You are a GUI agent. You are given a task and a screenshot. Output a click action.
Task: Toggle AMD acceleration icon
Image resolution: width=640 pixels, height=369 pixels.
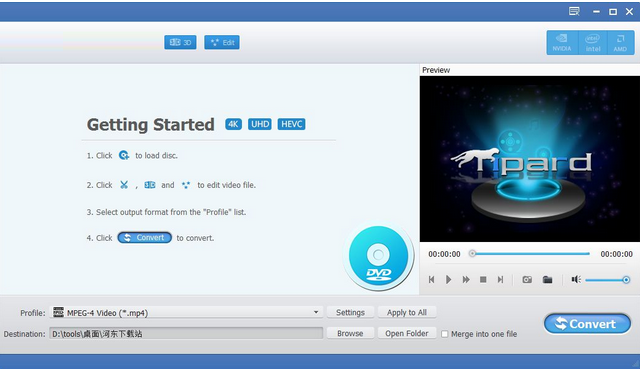point(620,42)
